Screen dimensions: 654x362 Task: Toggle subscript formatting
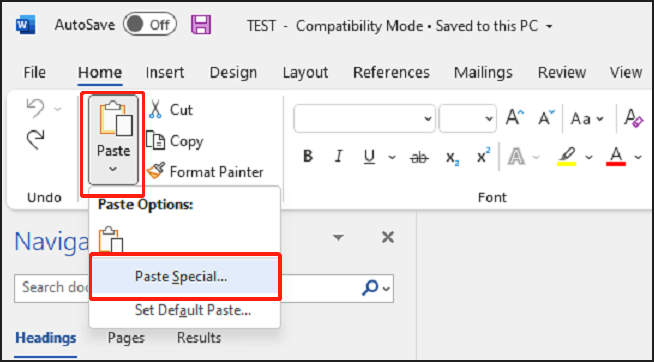[452, 157]
